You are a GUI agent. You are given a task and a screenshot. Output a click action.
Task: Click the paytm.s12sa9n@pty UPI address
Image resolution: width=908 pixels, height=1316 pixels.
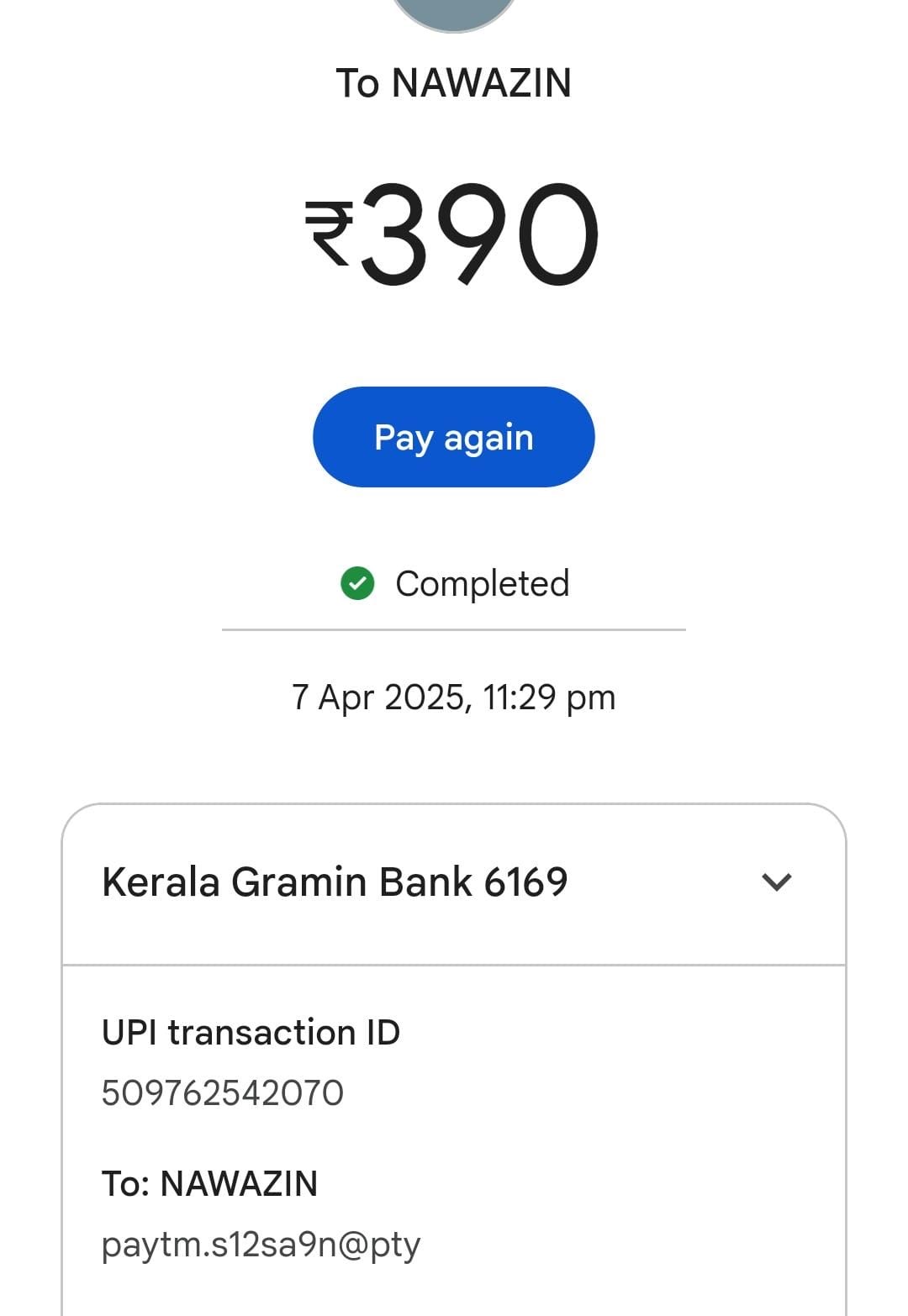[x=261, y=1245]
